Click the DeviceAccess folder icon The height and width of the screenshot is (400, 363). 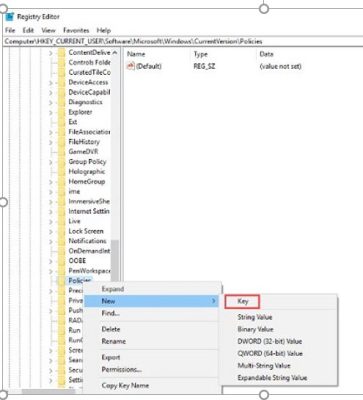coord(62,82)
